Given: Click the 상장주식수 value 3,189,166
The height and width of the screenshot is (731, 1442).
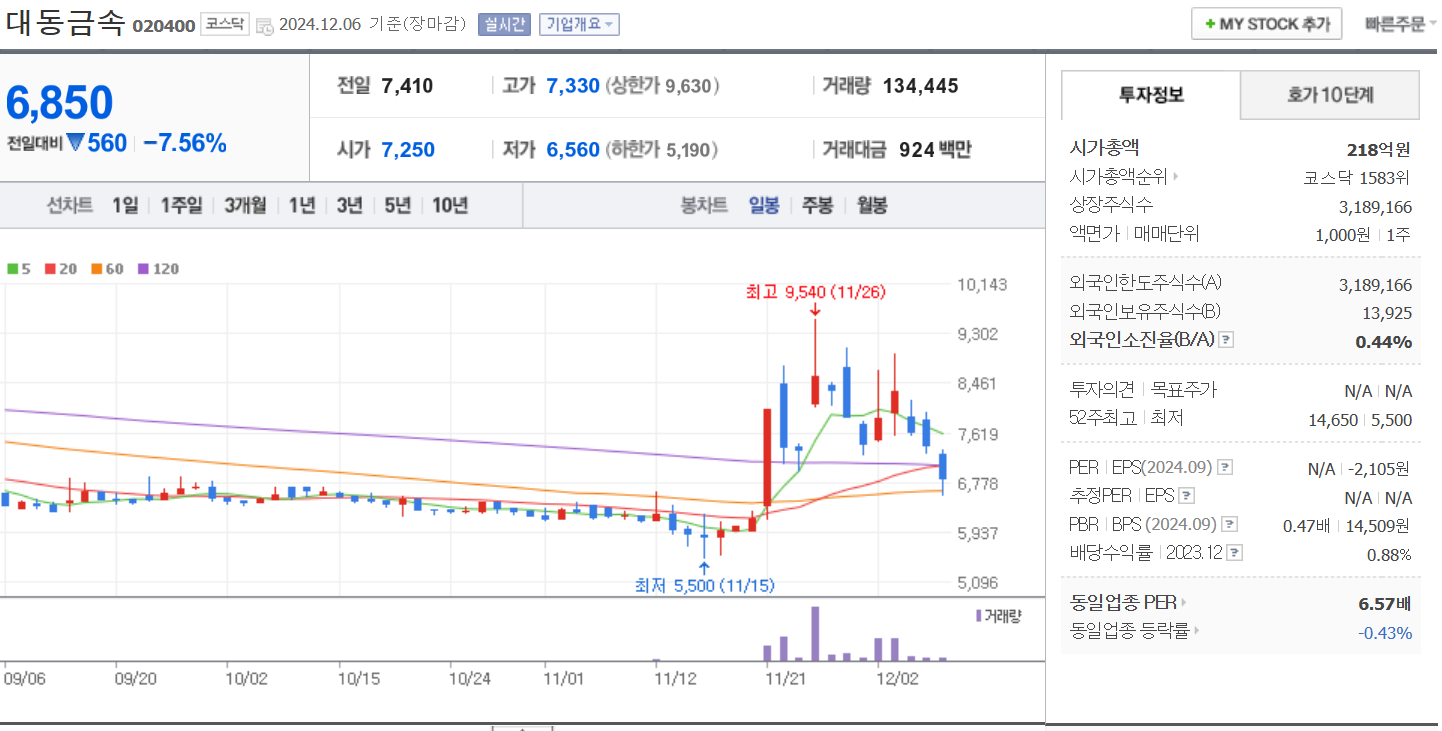Looking at the screenshot, I should coord(1375,207).
